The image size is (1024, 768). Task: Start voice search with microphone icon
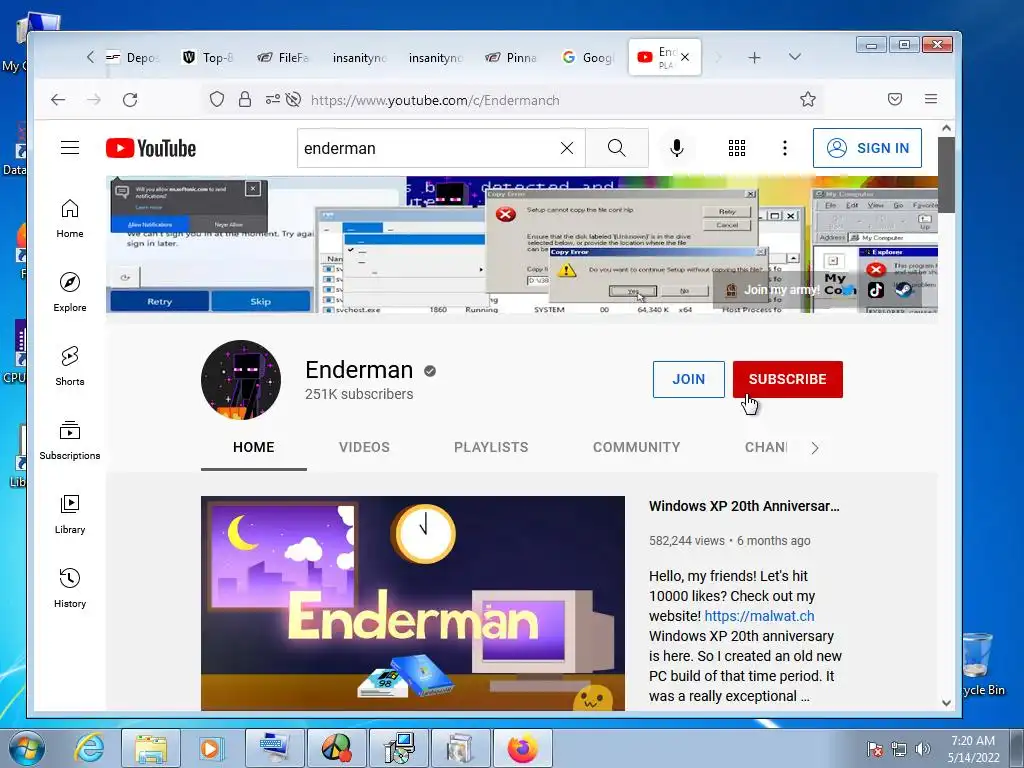[x=677, y=148]
